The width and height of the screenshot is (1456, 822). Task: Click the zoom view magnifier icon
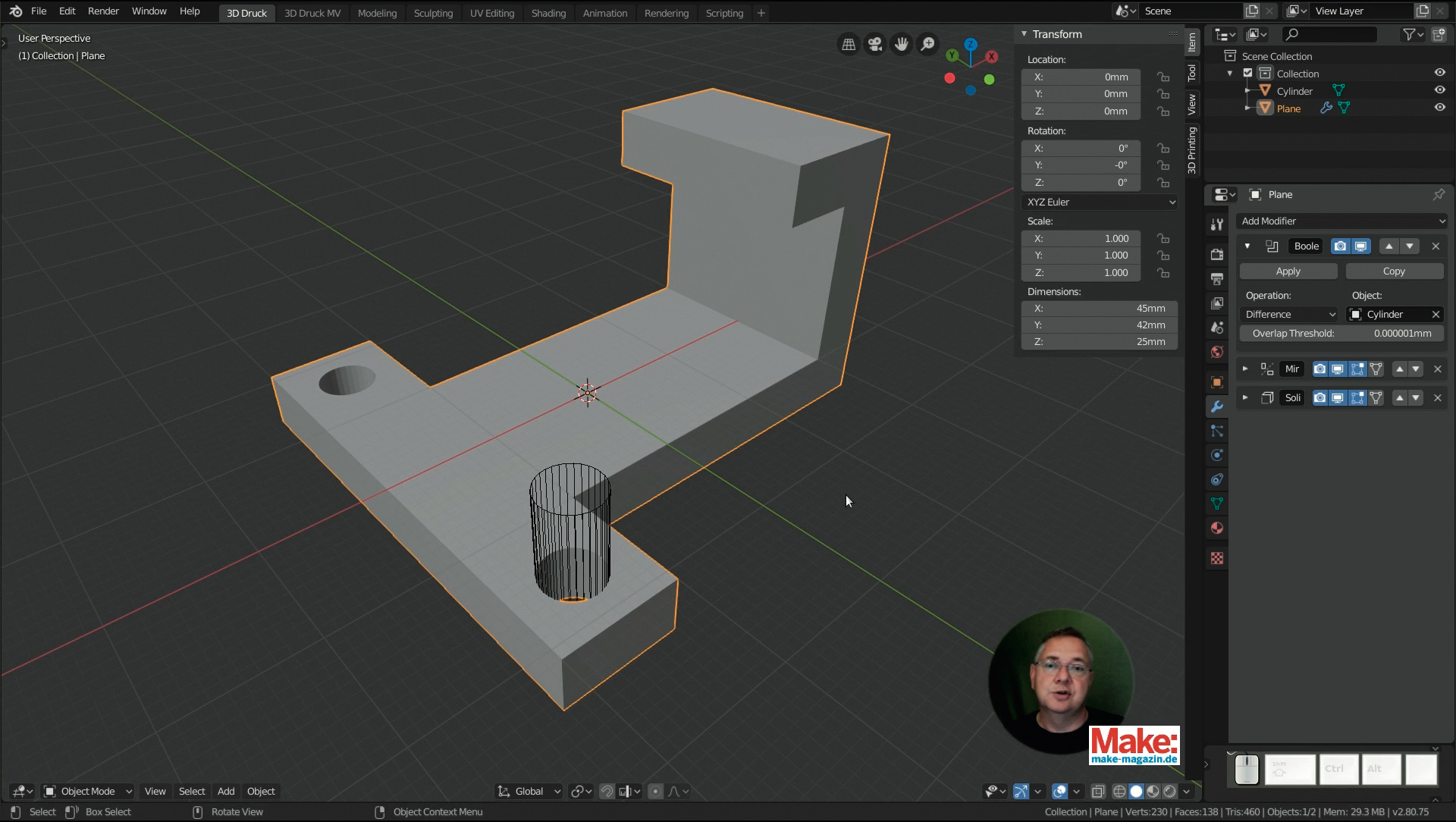click(x=927, y=45)
